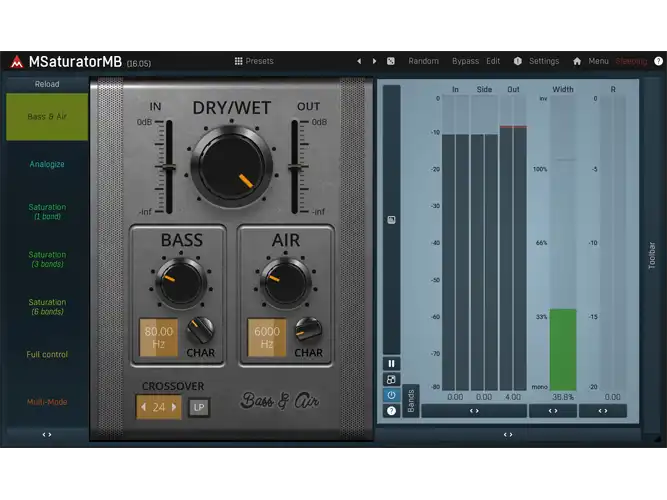
Task: Click the meter popup window icon
Action: 391,379
